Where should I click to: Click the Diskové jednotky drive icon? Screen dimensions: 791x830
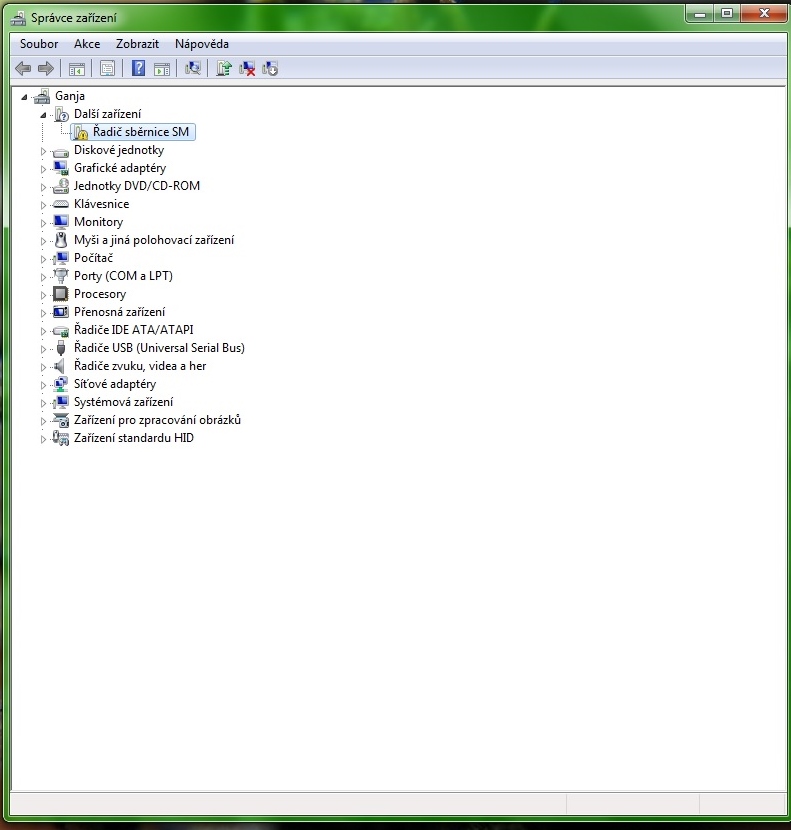61,151
